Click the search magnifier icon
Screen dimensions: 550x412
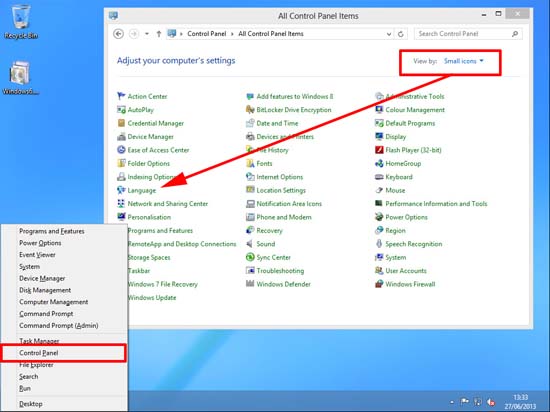pyautogui.click(x=515, y=34)
